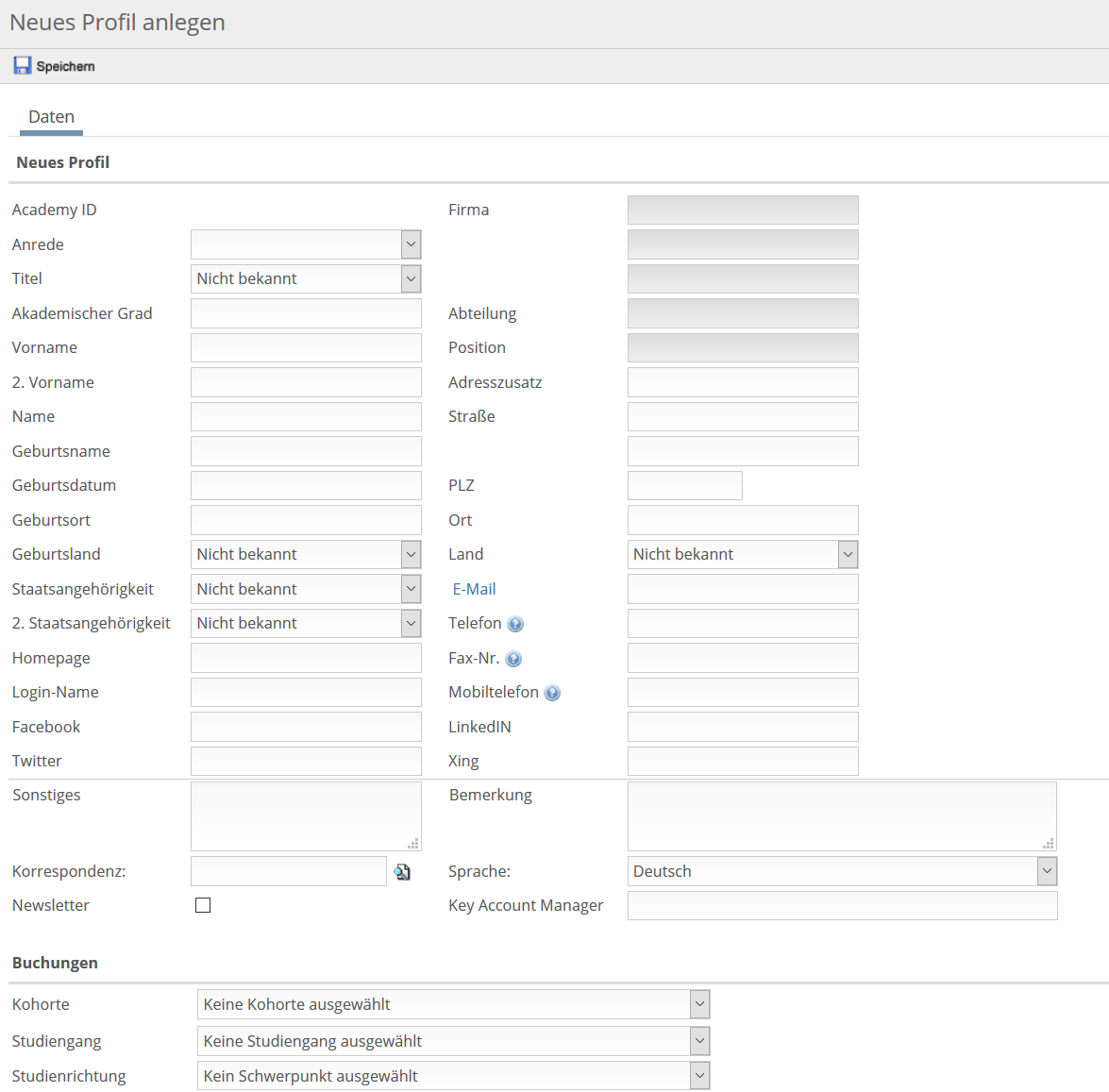Click the Mobiltelefon input field
Screen dimensions: 1109x1092
(743, 693)
